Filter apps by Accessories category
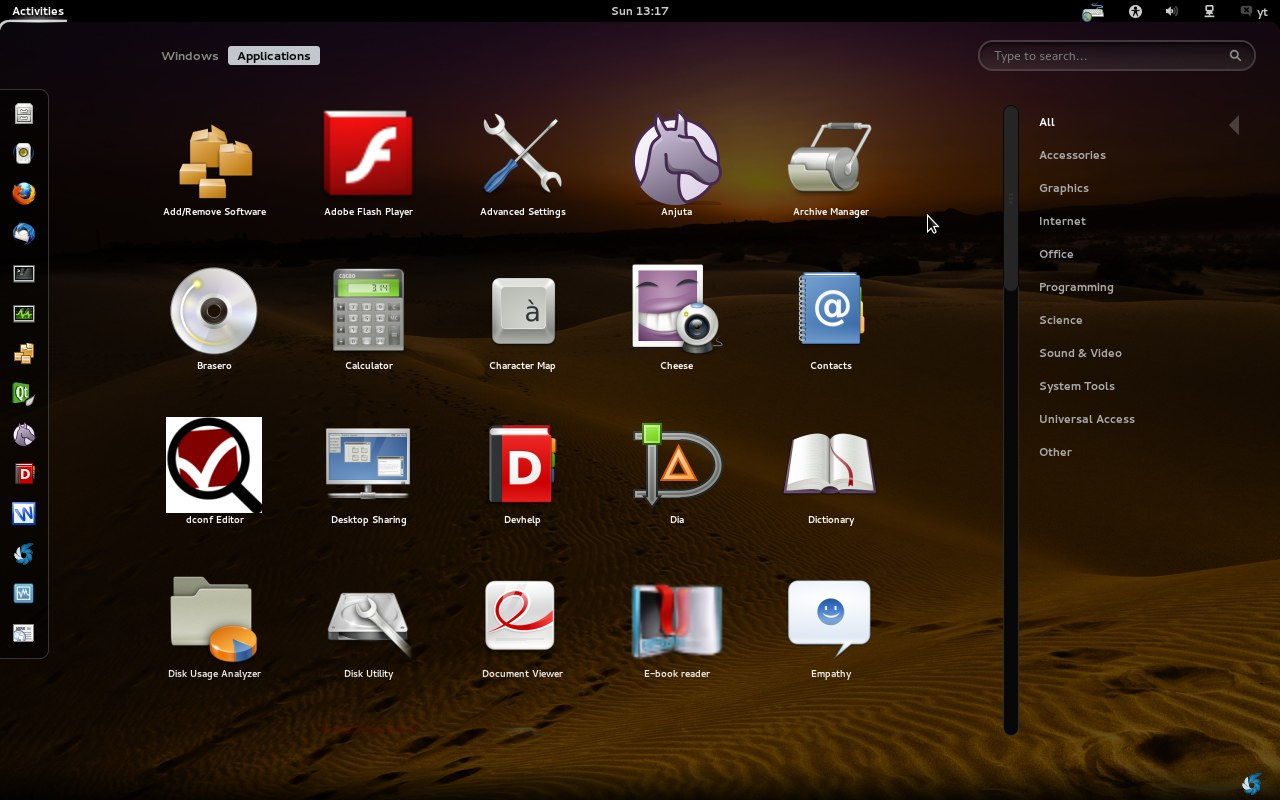The width and height of the screenshot is (1280, 800). click(1072, 155)
